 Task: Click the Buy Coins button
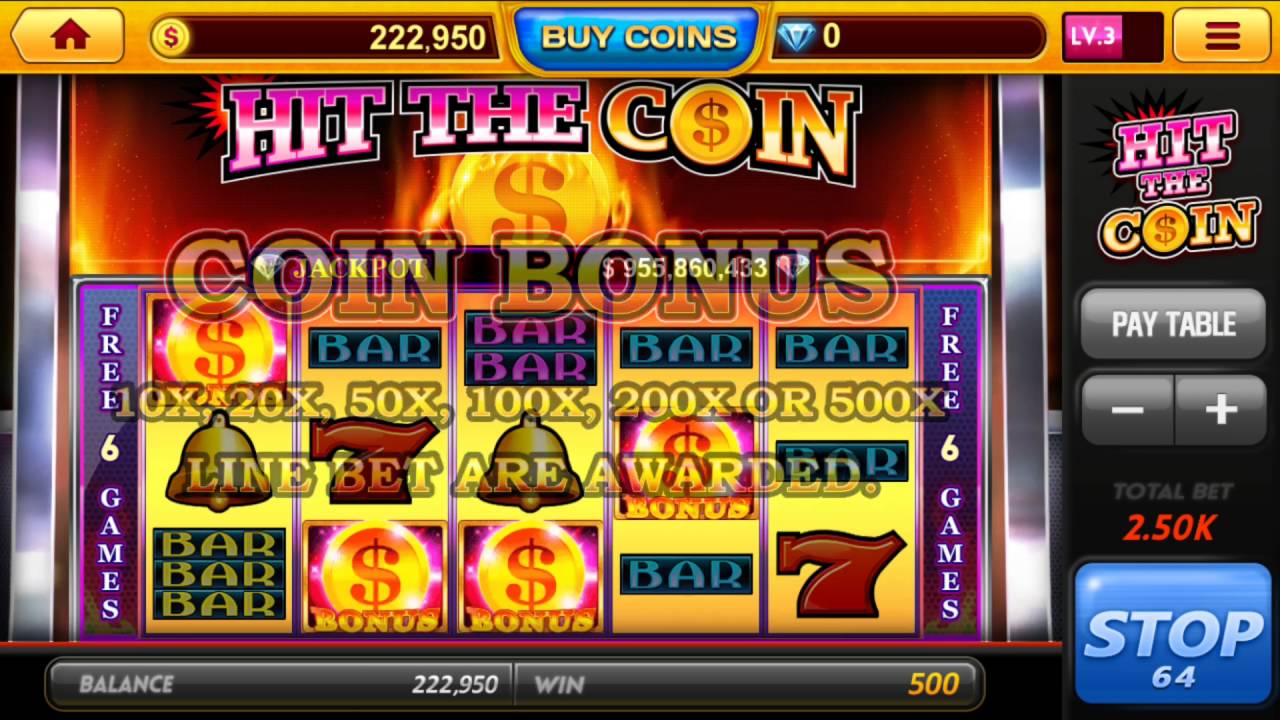(638, 38)
